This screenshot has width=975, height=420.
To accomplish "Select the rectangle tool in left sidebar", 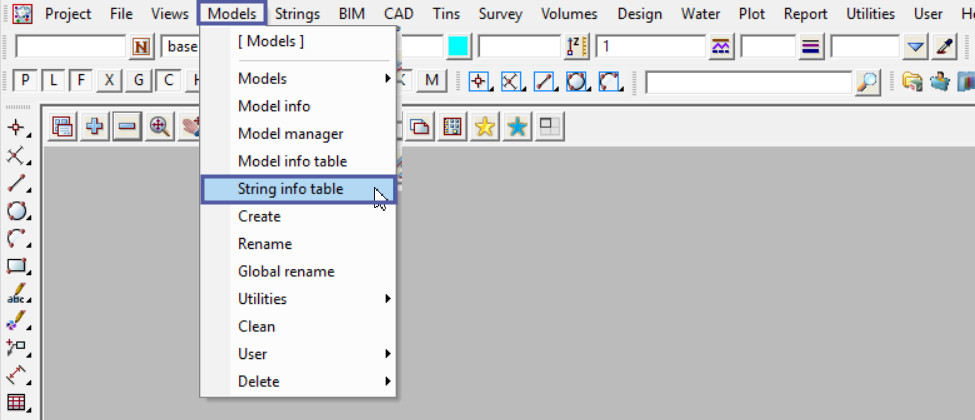I will (17, 267).
